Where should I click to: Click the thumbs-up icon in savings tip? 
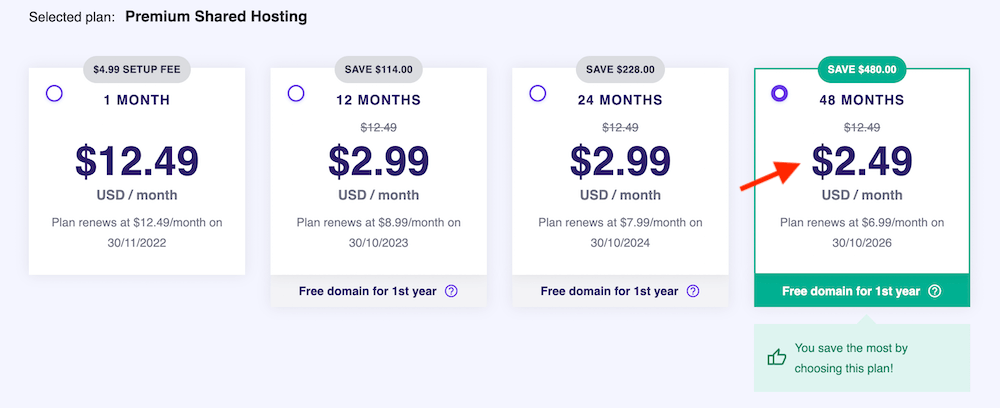coord(776,357)
